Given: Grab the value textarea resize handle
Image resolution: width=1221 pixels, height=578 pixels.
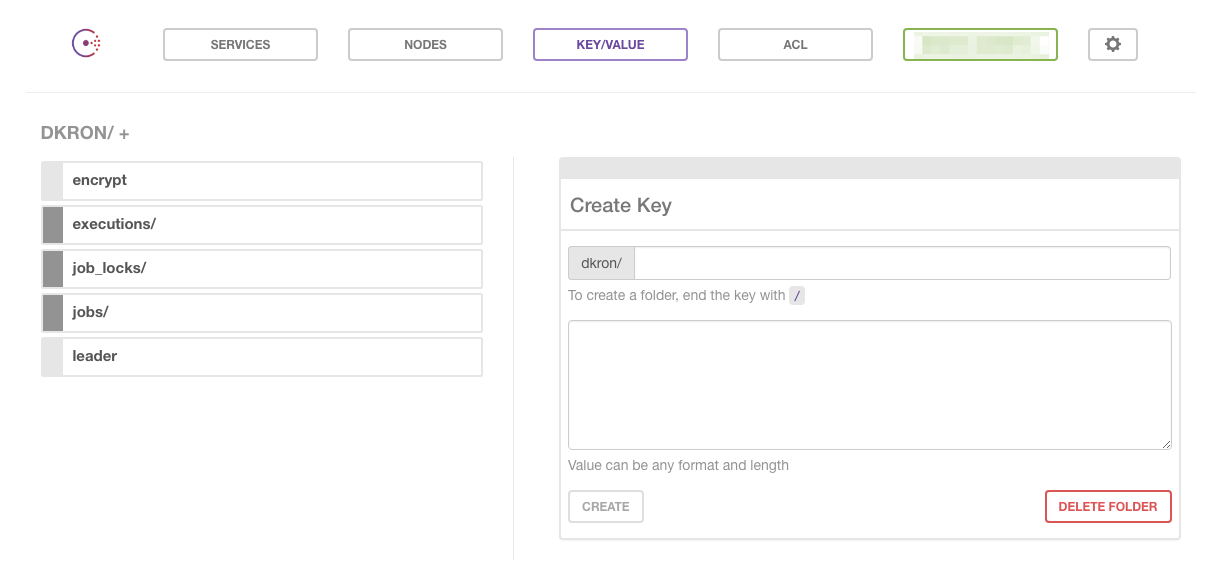Looking at the screenshot, I should (1165, 443).
